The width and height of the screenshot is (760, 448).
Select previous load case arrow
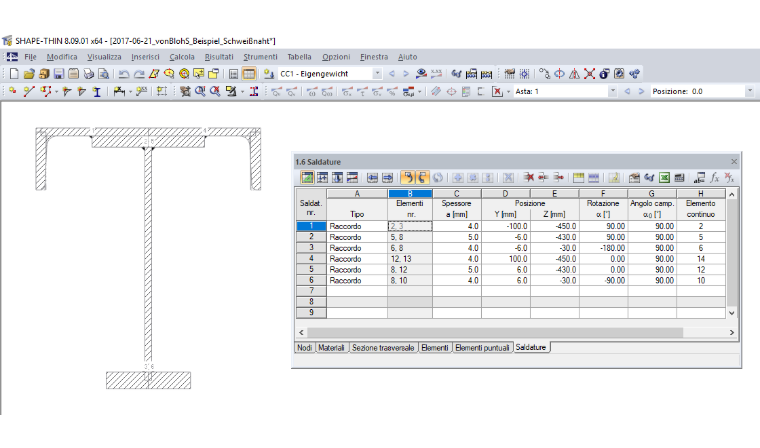click(x=392, y=74)
